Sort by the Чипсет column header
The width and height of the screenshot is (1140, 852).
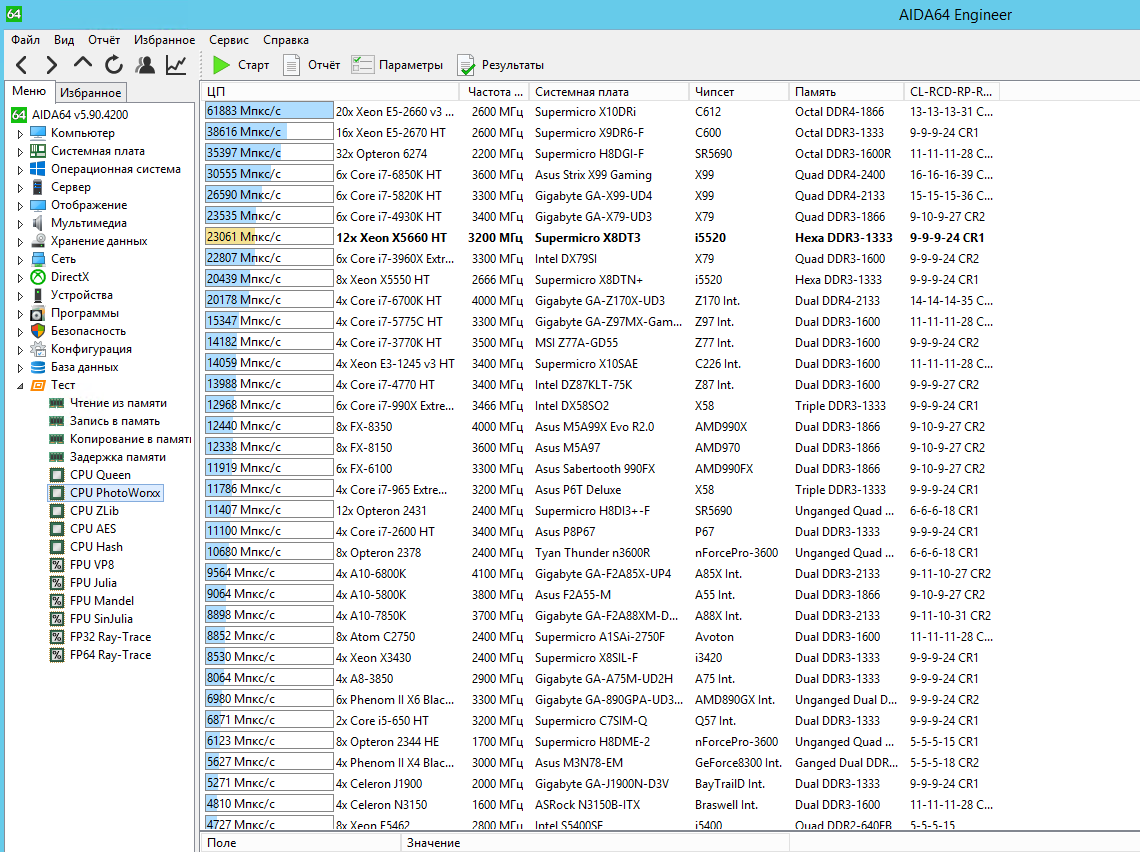739,92
